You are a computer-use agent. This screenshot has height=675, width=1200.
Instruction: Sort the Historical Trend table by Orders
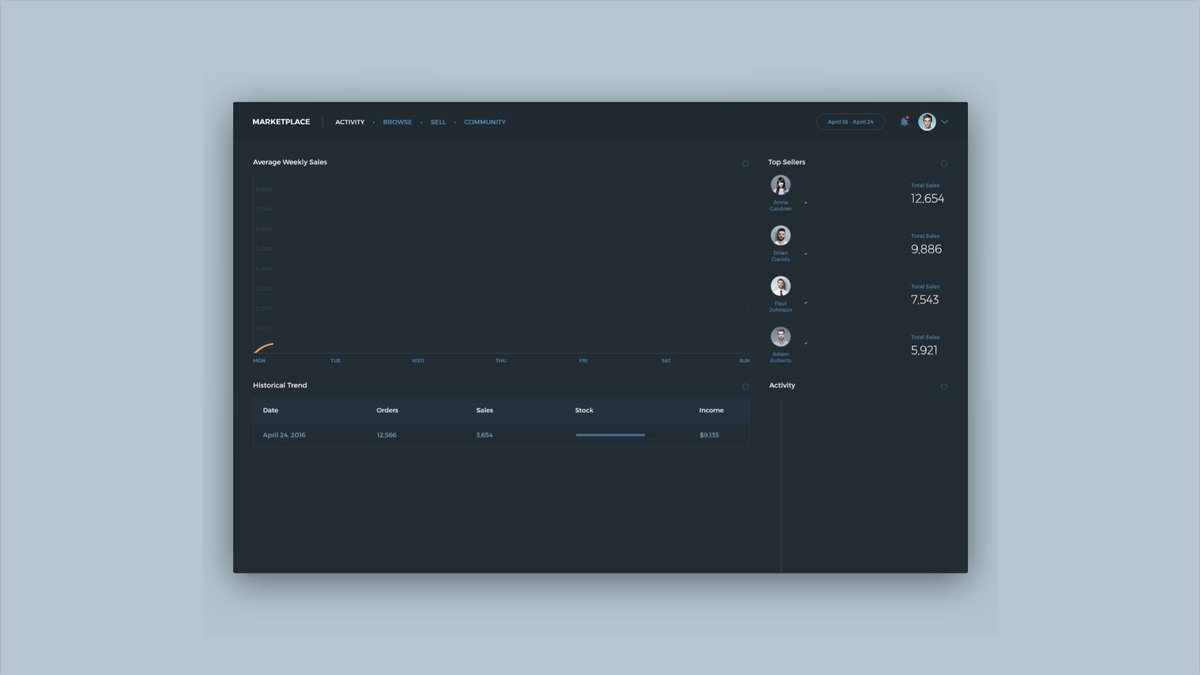[387, 410]
